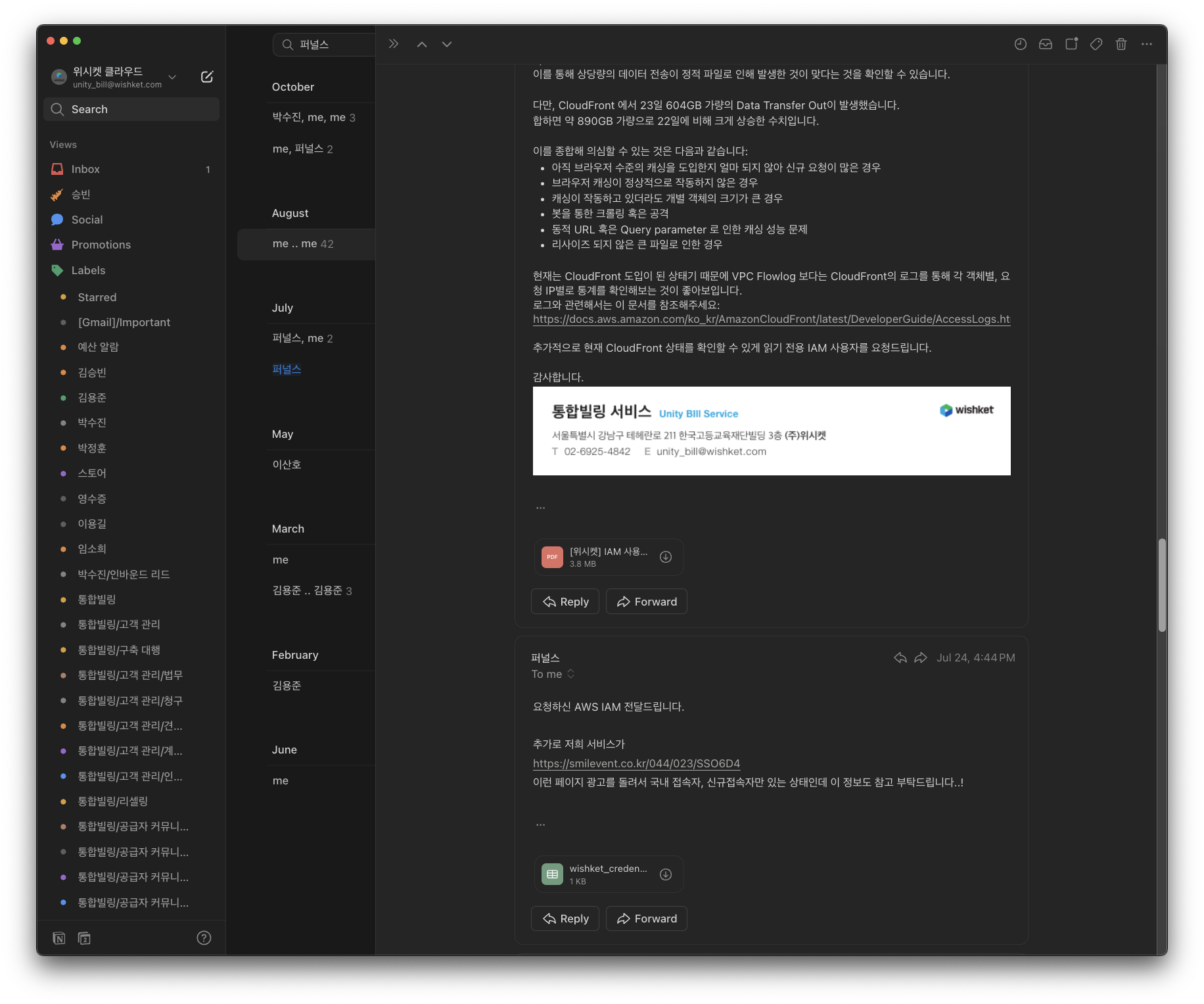
Task: Click the compose new email icon
Action: (206, 77)
